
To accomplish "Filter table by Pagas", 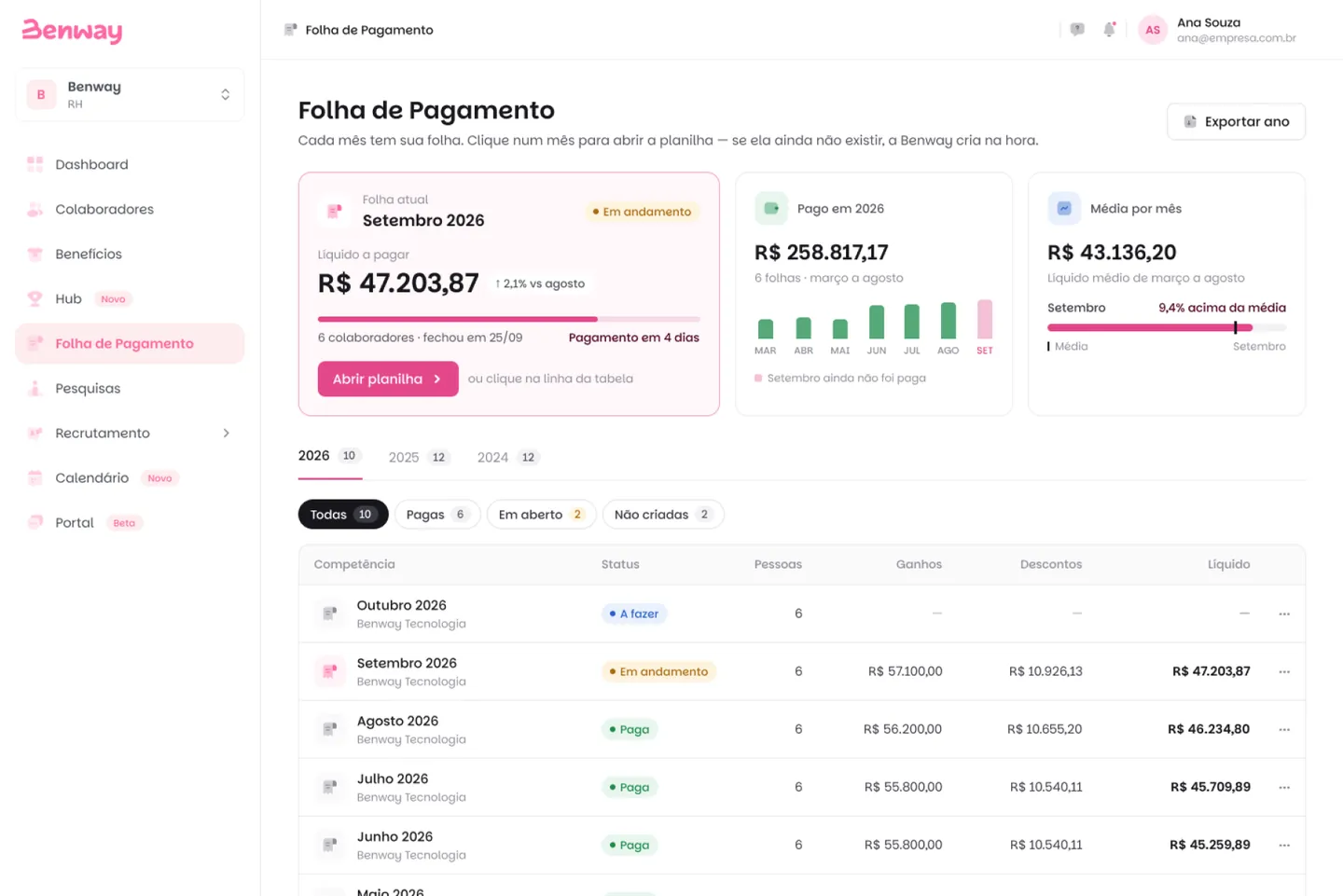I will tap(437, 515).
